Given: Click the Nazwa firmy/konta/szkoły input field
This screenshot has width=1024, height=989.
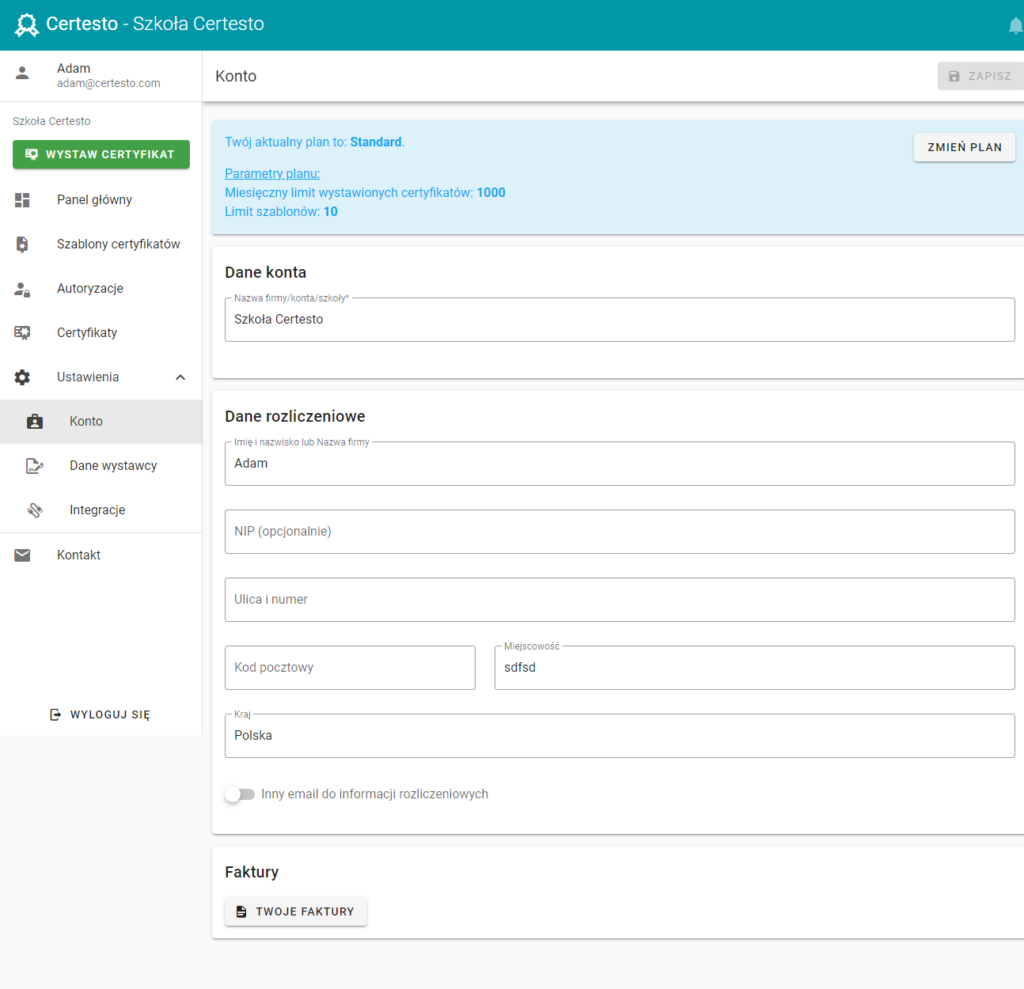Looking at the screenshot, I should (x=619, y=319).
